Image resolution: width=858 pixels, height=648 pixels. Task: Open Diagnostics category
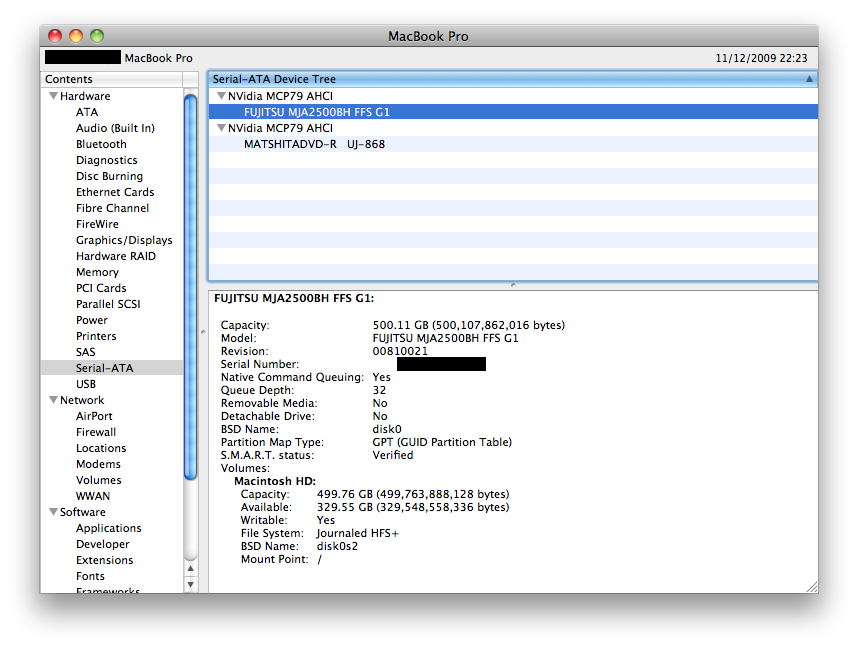click(x=107, y=160)
